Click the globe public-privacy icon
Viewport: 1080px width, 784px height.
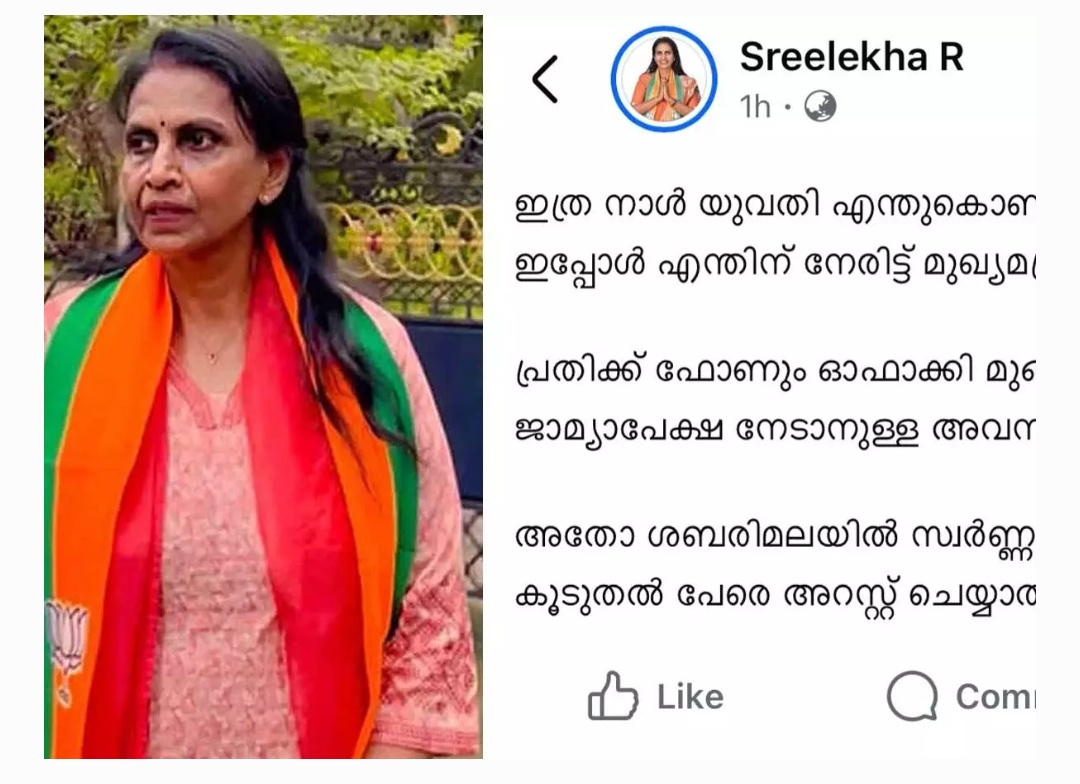(x=820, y=107)
